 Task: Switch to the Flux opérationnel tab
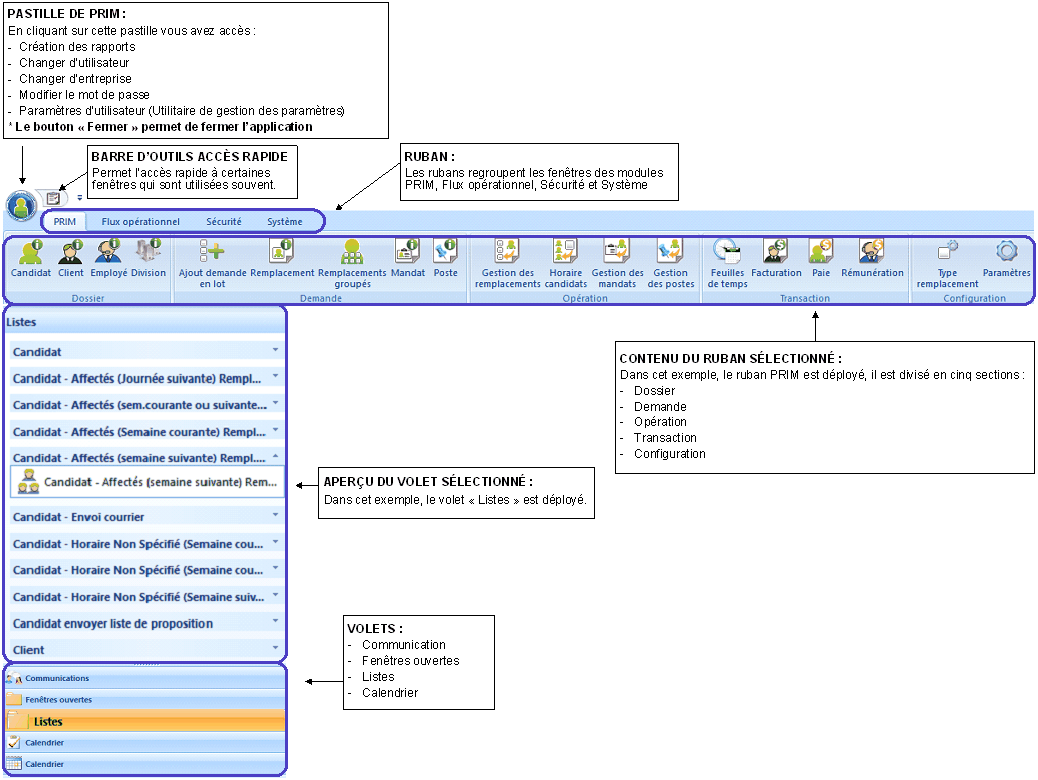[x=141, y=221]
